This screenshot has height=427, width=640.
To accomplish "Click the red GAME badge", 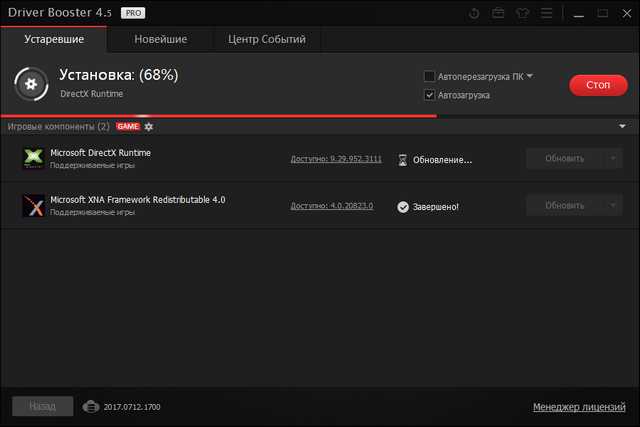I will 128,127.
